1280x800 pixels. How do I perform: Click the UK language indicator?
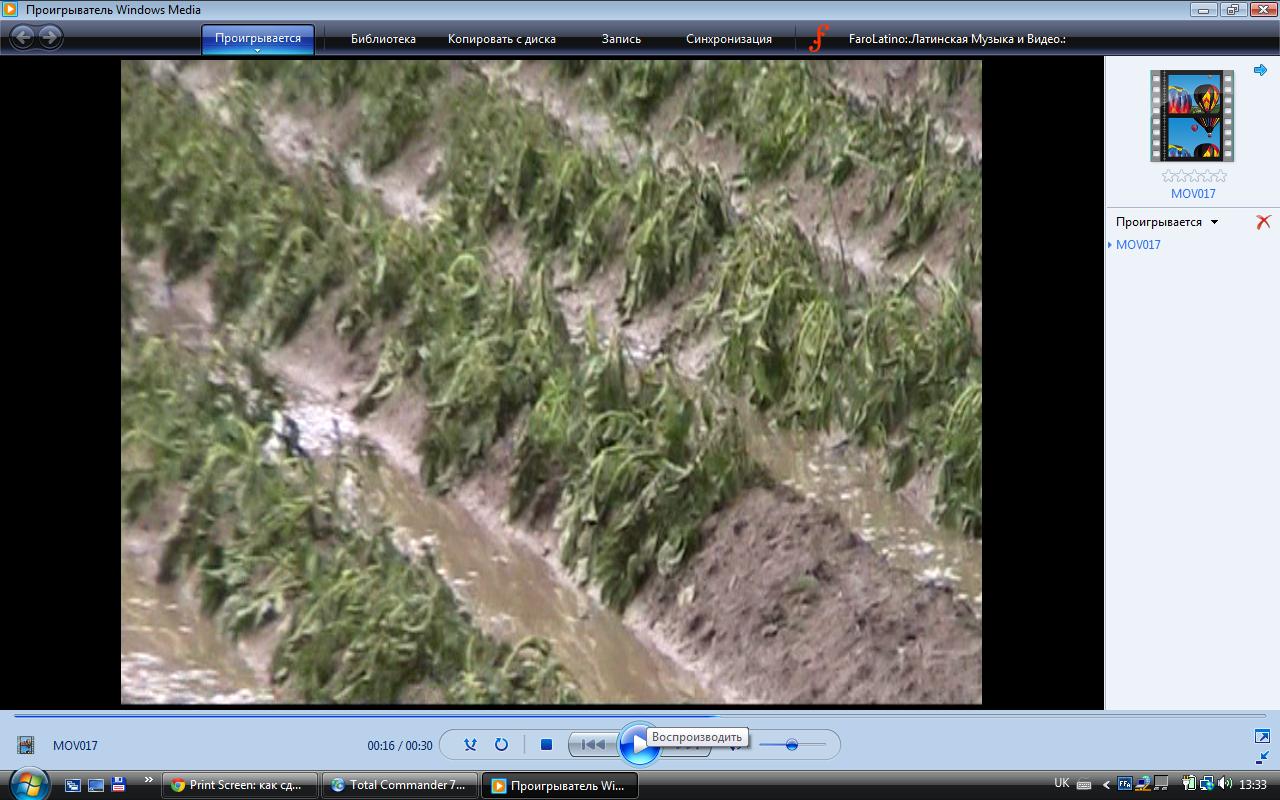click(1062, 783)
